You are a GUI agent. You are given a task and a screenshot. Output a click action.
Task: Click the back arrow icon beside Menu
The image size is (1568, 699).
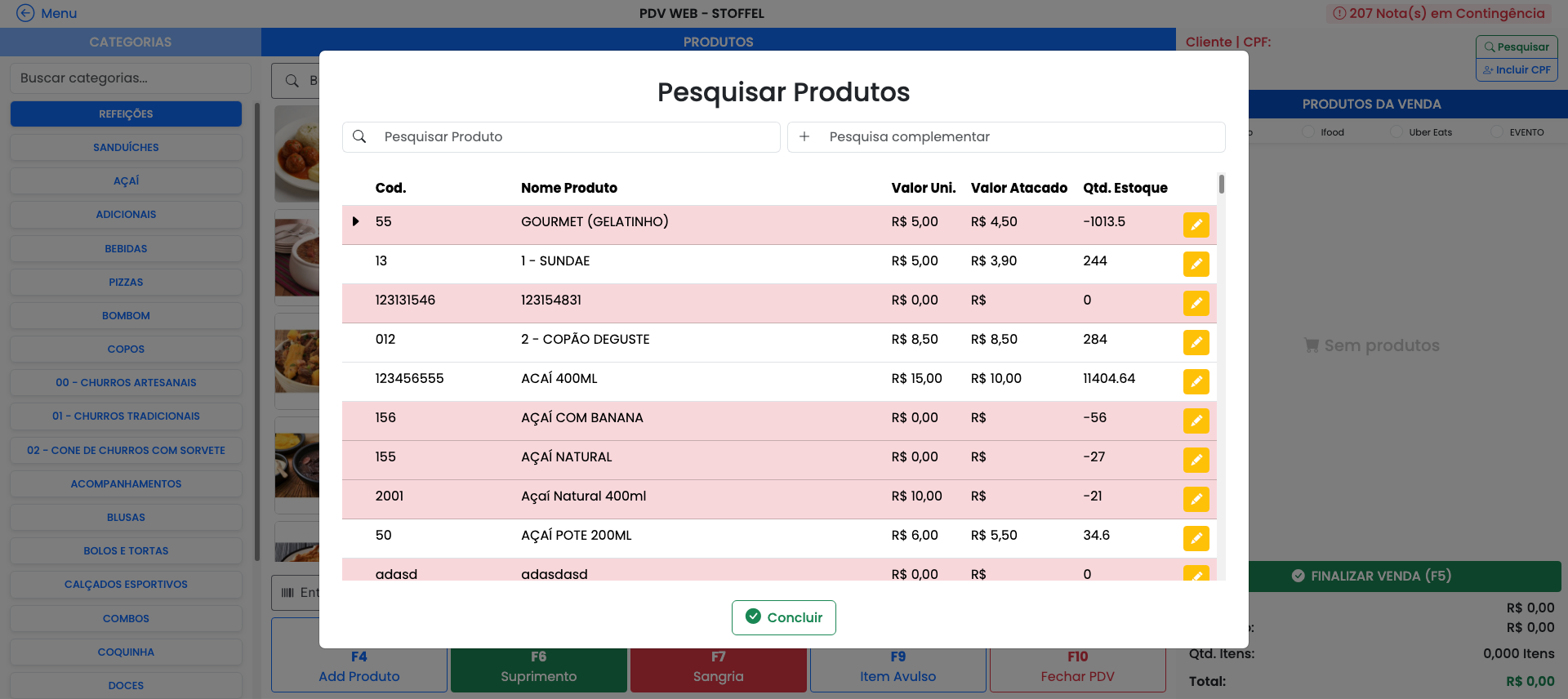(25, 13)
